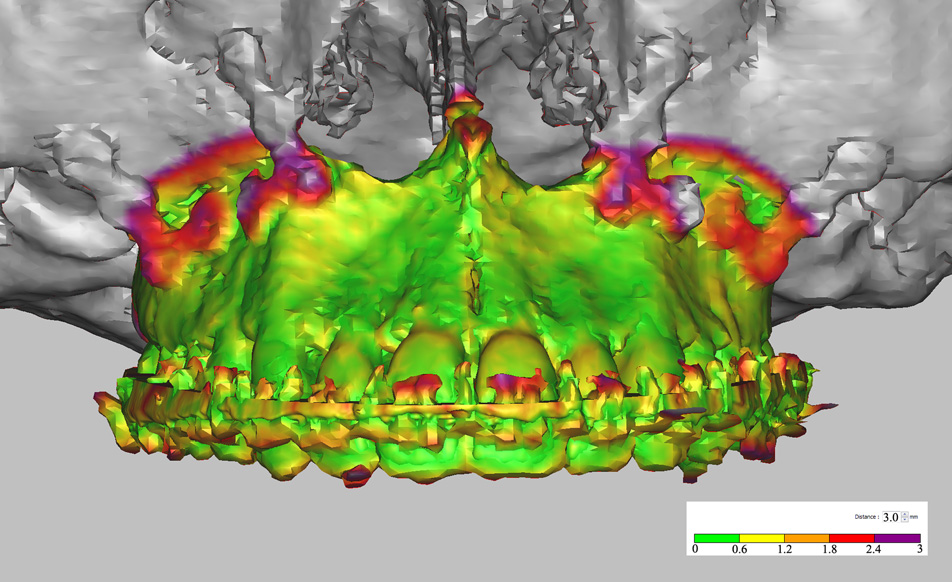
Task: Pick the red-purple deviation area on right maxilla
Action: (x=760, y=230)
